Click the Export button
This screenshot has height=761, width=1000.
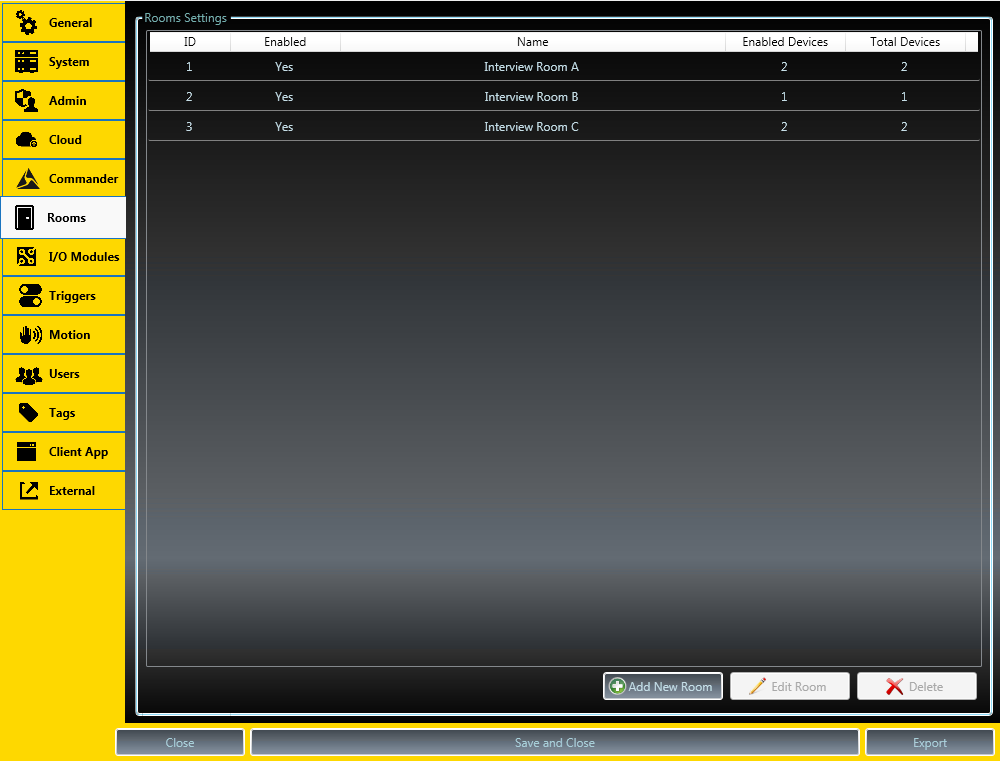point(929,742)
